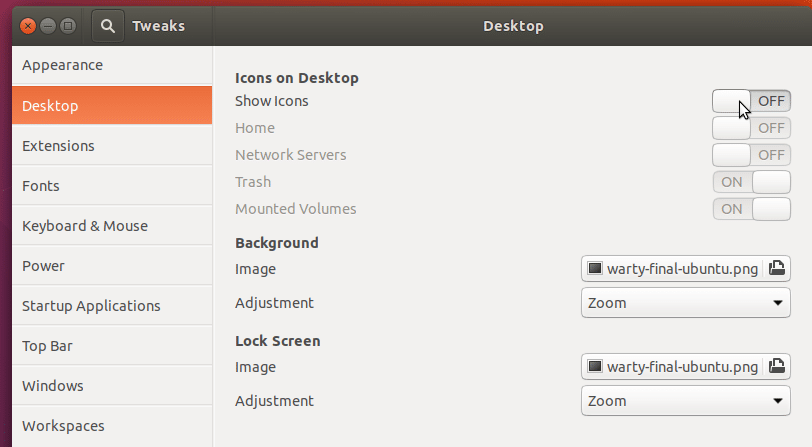Screen dimensions: 812x447
Task: Open the Extensions section
Action: coord(112,146)
